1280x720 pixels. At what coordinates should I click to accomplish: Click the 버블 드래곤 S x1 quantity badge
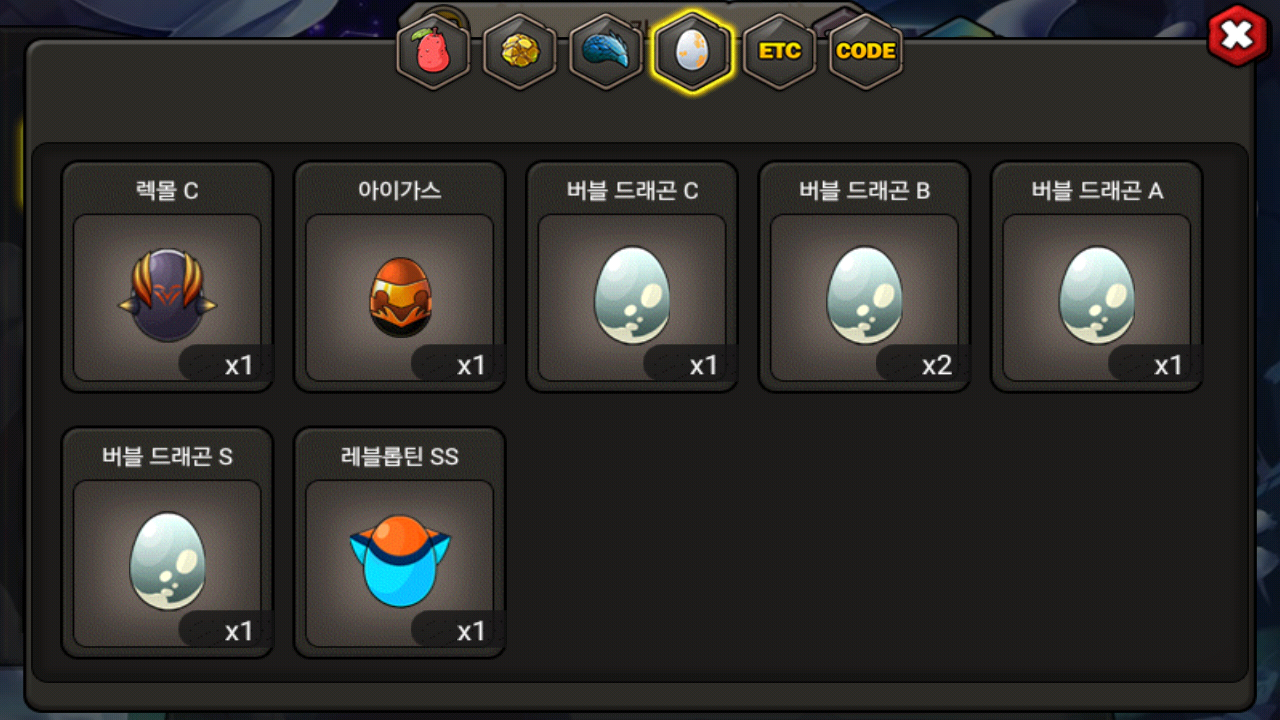click(x=225, y=630)
